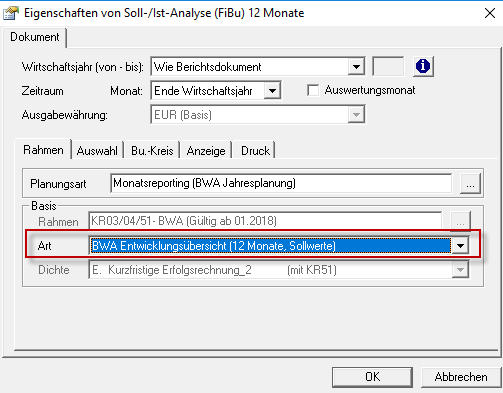This screenshot has height=393, width=503.
Task: Open the Bu.-Kreis tab
Action: pos(152,151)
